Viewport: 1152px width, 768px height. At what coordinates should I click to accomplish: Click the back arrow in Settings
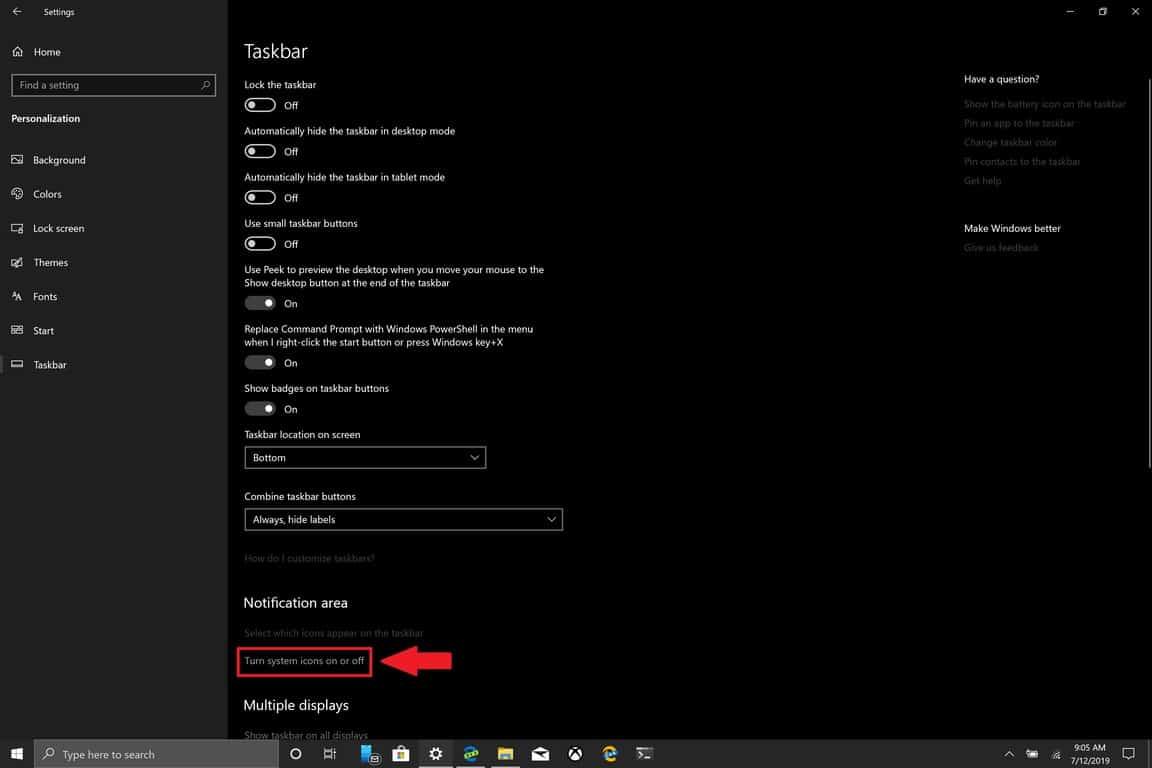coord(17,12)
